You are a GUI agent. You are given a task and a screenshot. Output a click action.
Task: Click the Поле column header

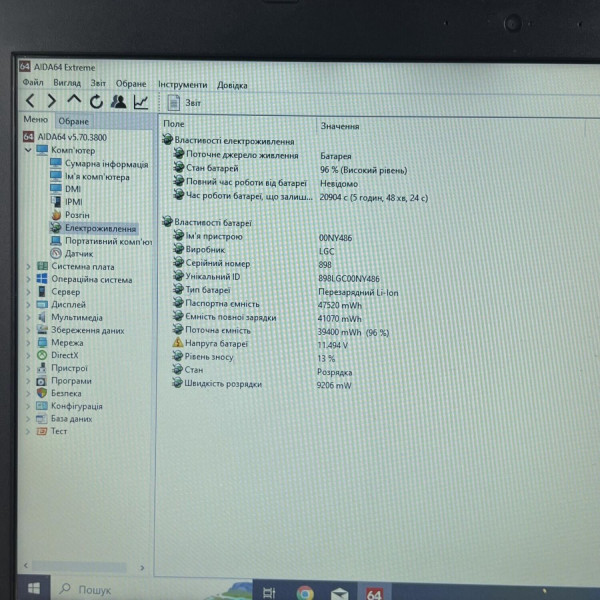[x=173, y=124]
